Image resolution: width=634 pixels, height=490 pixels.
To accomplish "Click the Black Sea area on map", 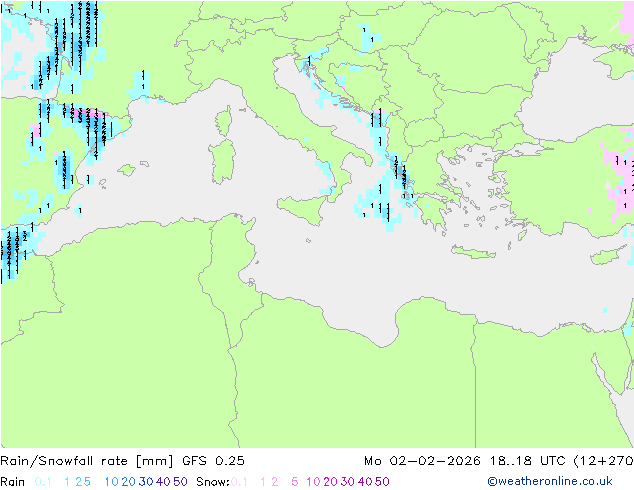I will (574, 93).
